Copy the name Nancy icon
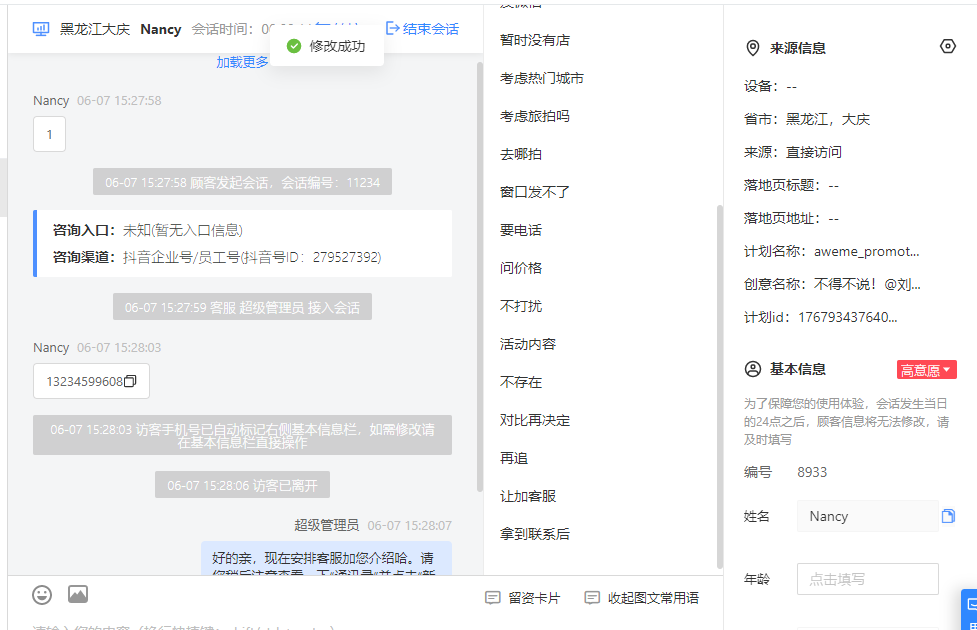 948,516
